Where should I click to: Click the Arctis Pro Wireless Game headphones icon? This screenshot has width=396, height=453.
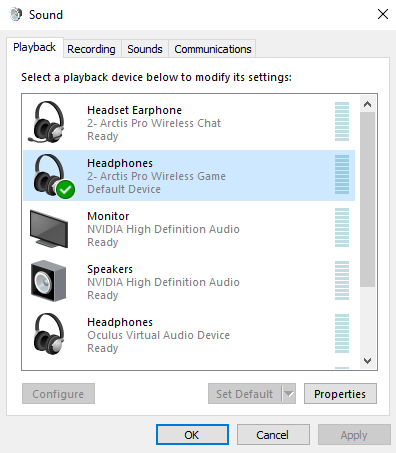click(50, 175)
